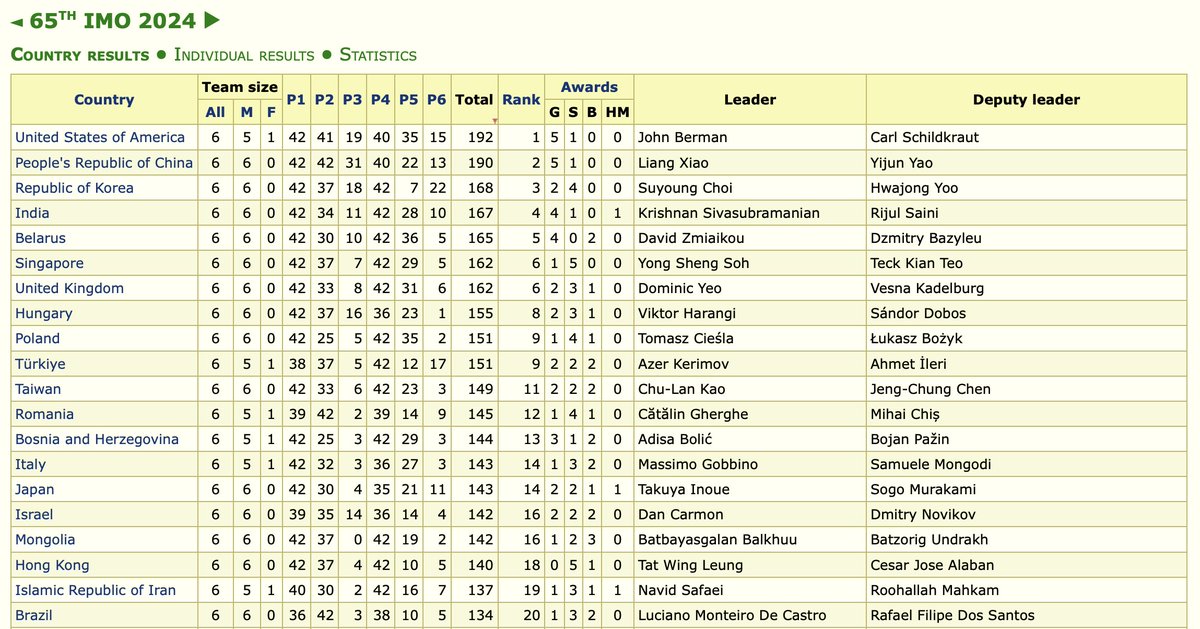
Task: Open the Hungary country link
Action: (44, 313)
